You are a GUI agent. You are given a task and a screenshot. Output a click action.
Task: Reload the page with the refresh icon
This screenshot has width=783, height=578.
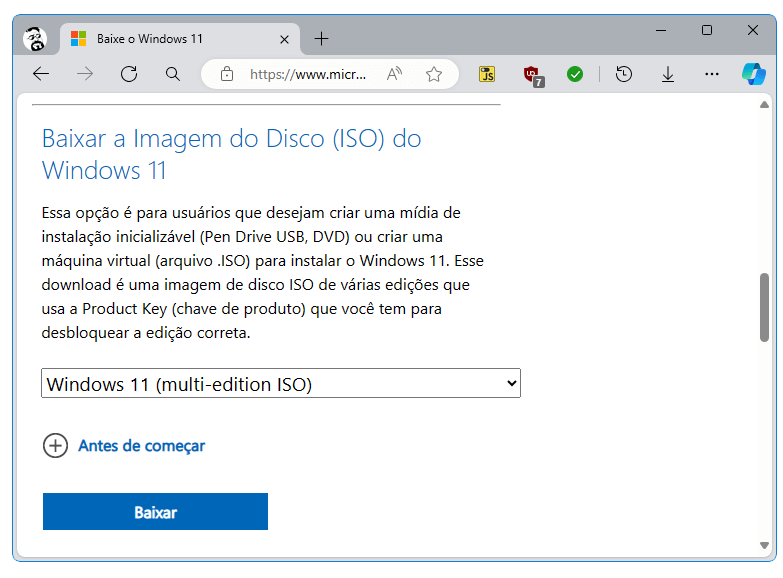pos(129,74)
